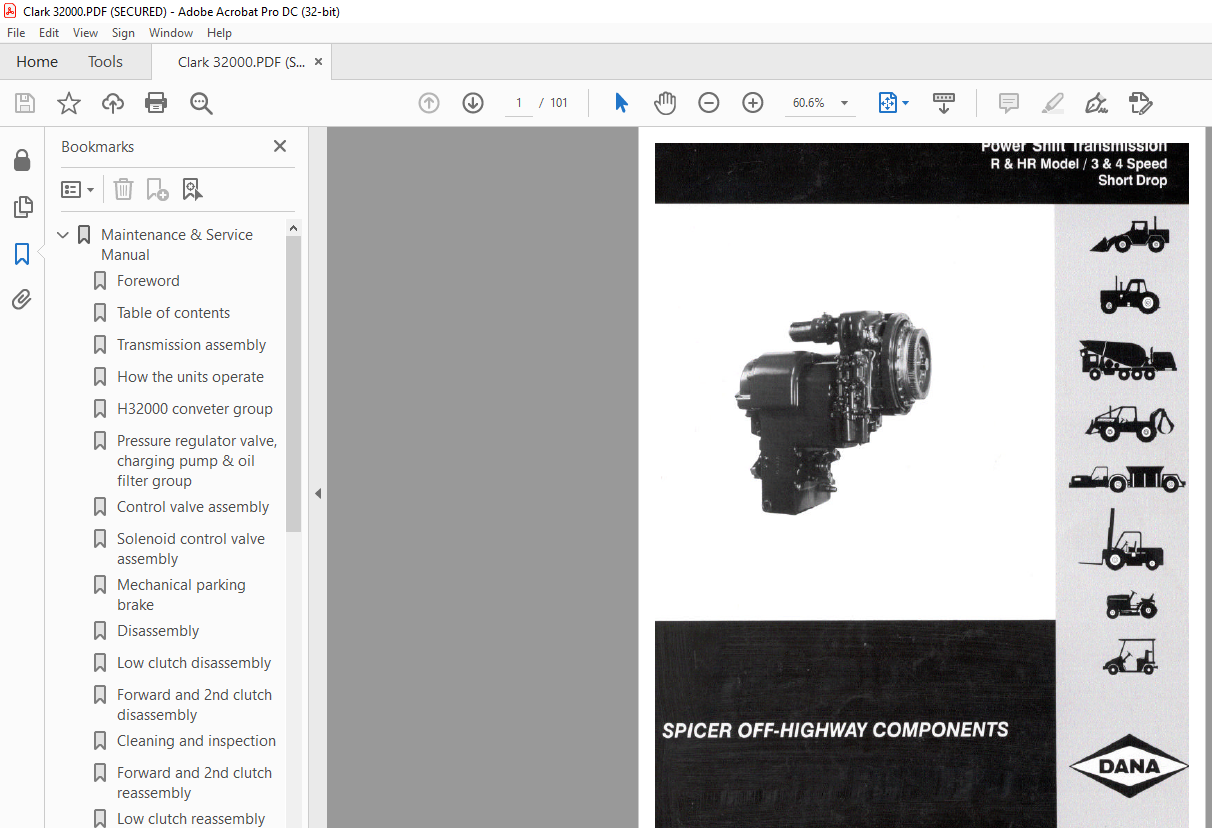1212x828 pixels.
Task: Zoom in with plus button
Action: pyautogui.click(x=753, y=103)
